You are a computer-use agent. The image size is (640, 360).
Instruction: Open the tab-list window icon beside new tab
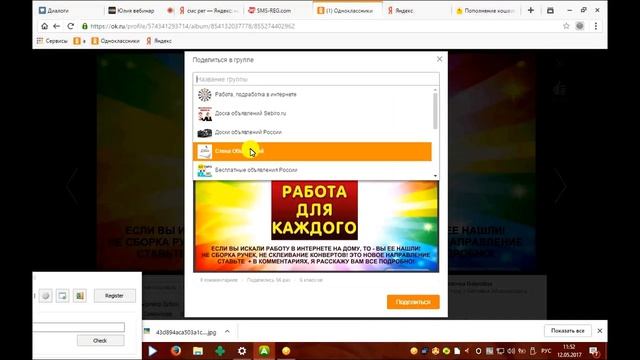(x=550, y=10)
